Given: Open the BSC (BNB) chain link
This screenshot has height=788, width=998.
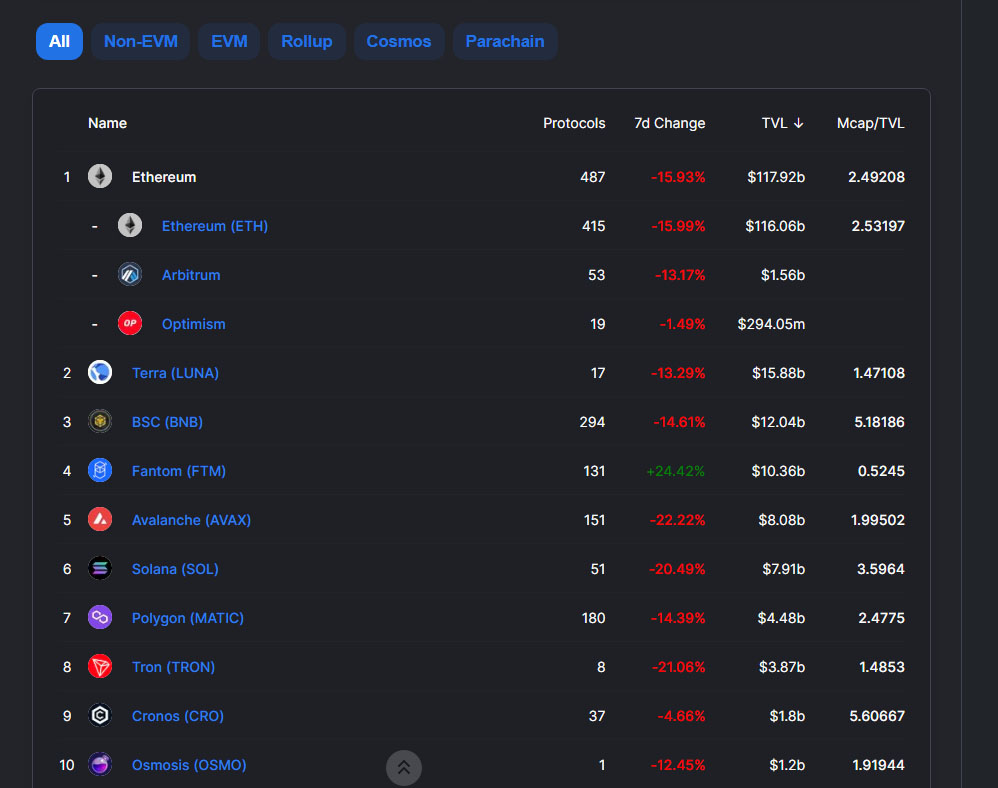Looking at the screenshot, I should (x=167, y=422).
